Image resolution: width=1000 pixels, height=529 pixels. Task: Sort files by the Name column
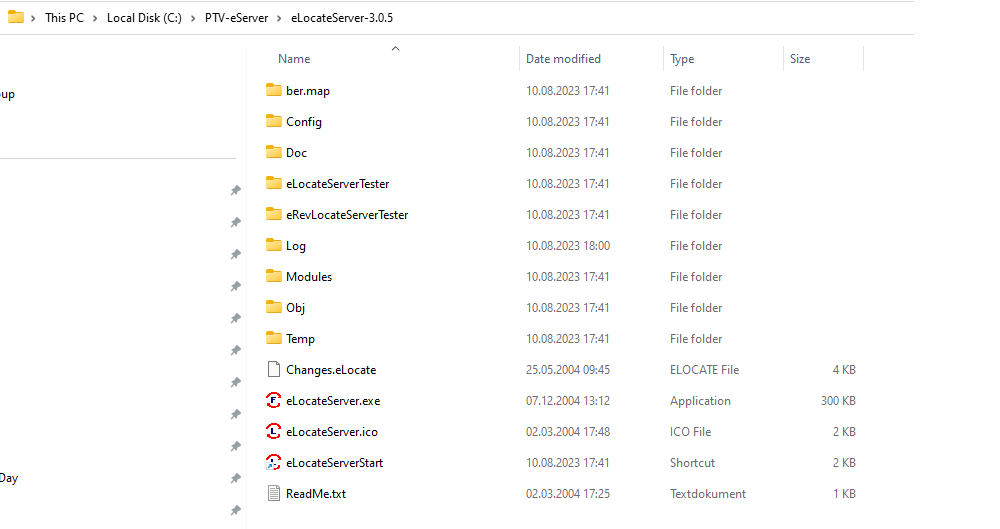[x=294, y=59]
